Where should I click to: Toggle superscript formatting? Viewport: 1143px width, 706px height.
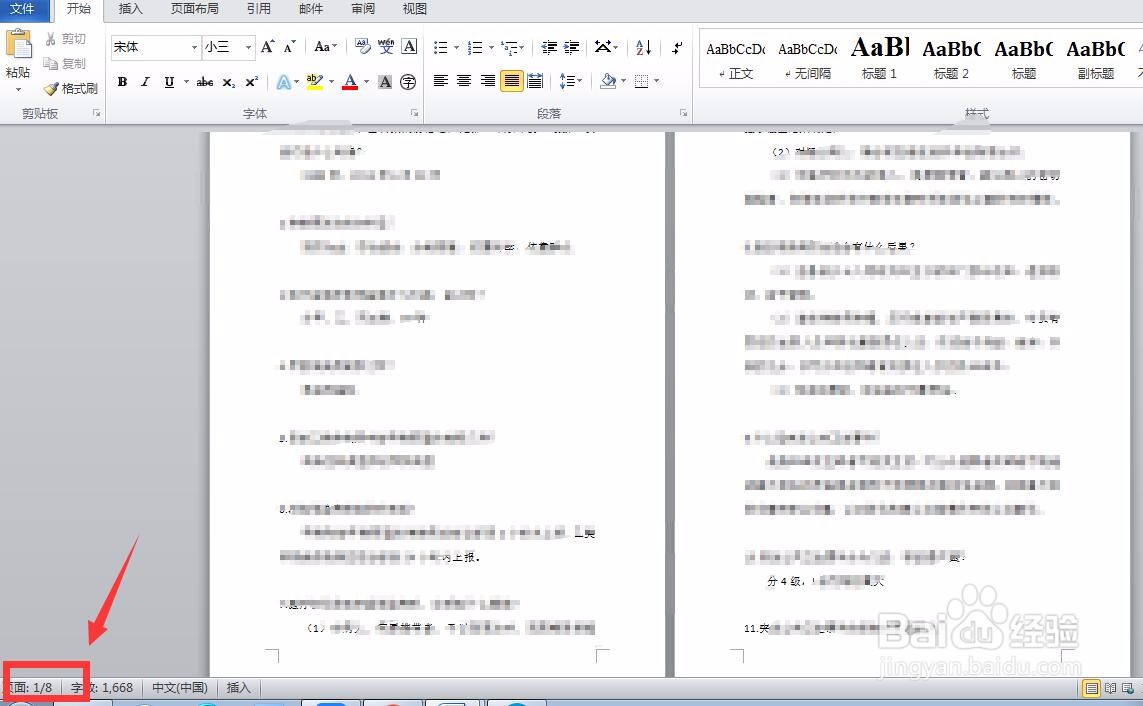pyautogui.click(x=251, y=82)
